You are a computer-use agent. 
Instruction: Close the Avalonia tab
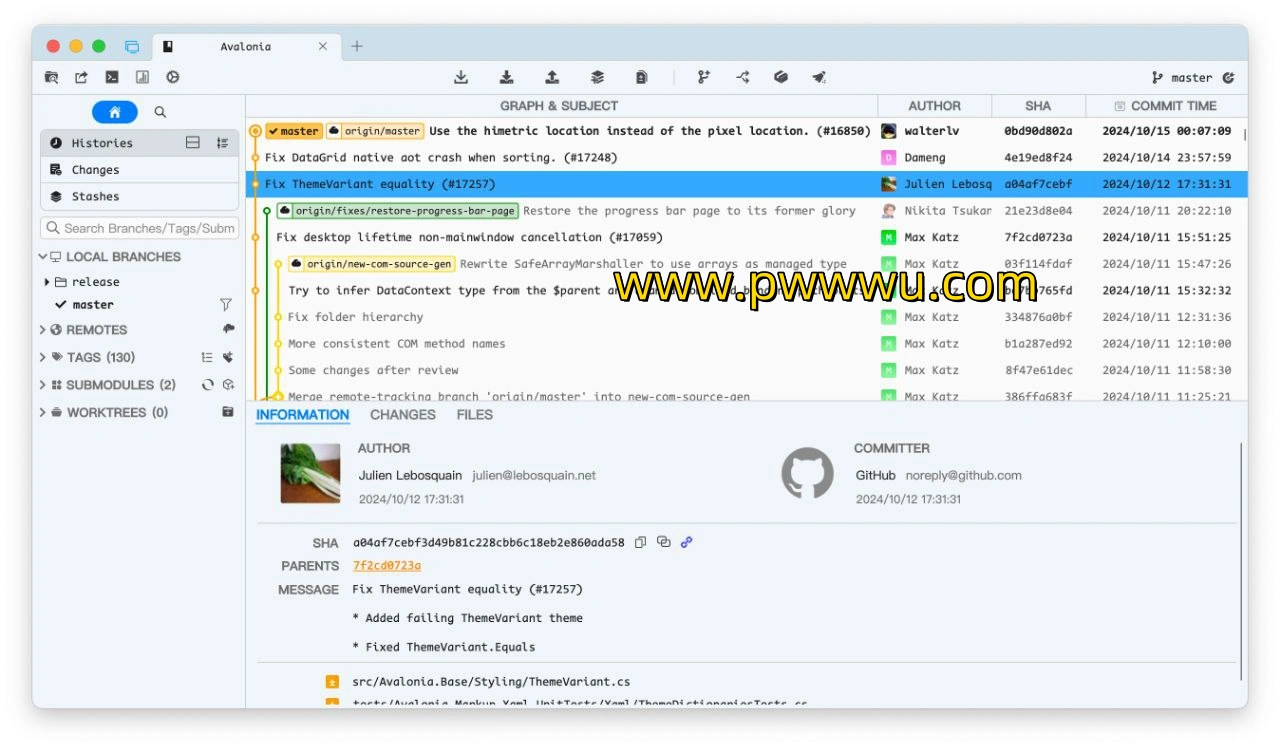pos(323,46)
